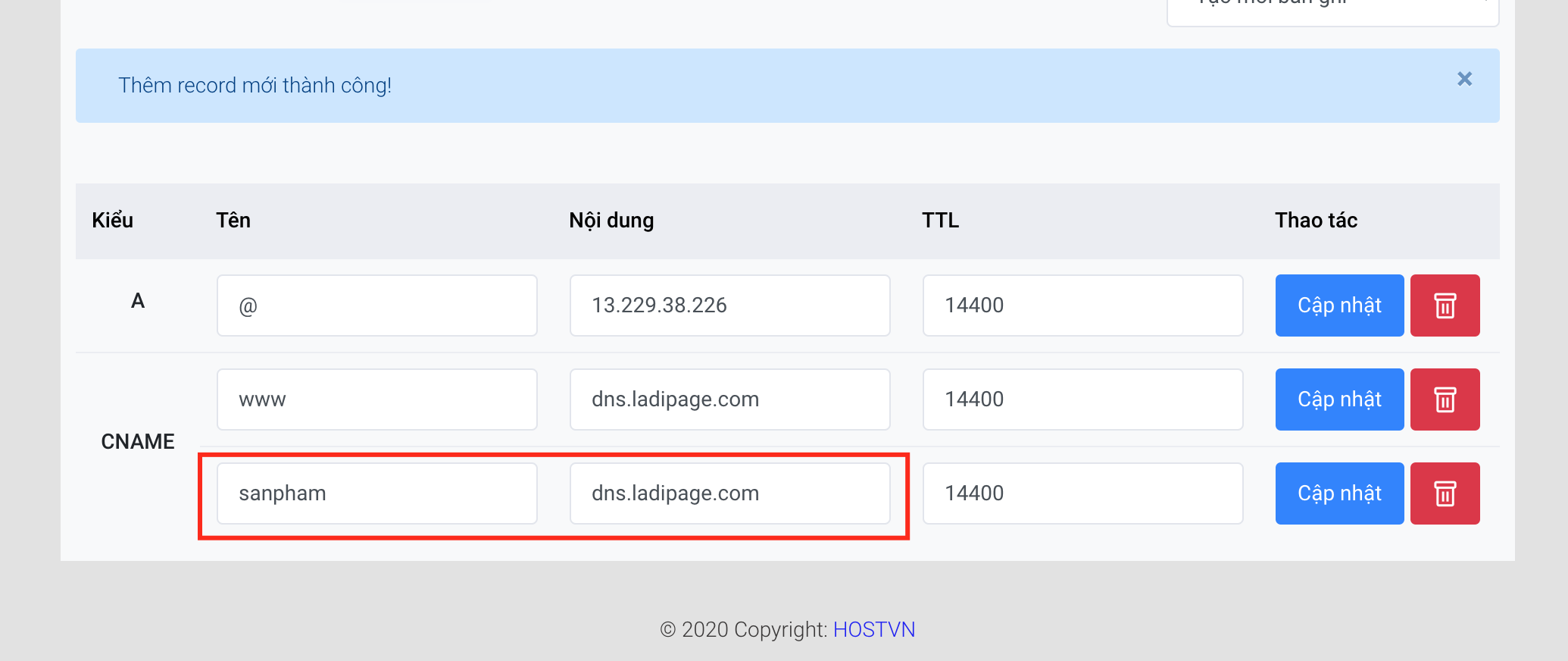This screenshot has width=1568, height=661.
Task: Click Cập nhật for the www record
Action: 1339,399
